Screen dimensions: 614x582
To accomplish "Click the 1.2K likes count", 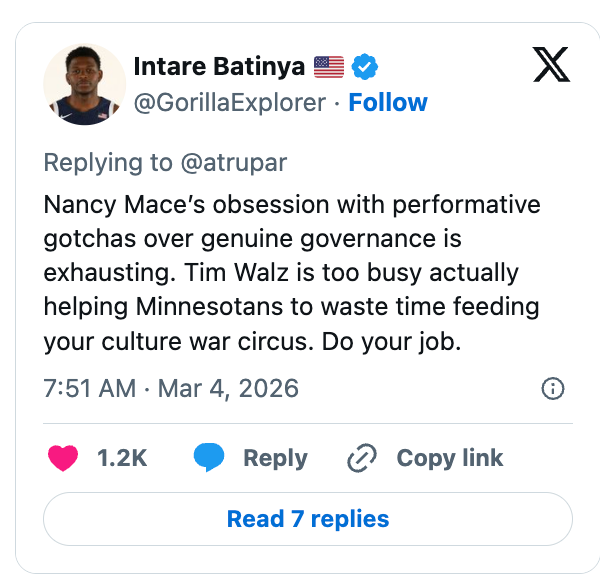I will tap(121, 459).
